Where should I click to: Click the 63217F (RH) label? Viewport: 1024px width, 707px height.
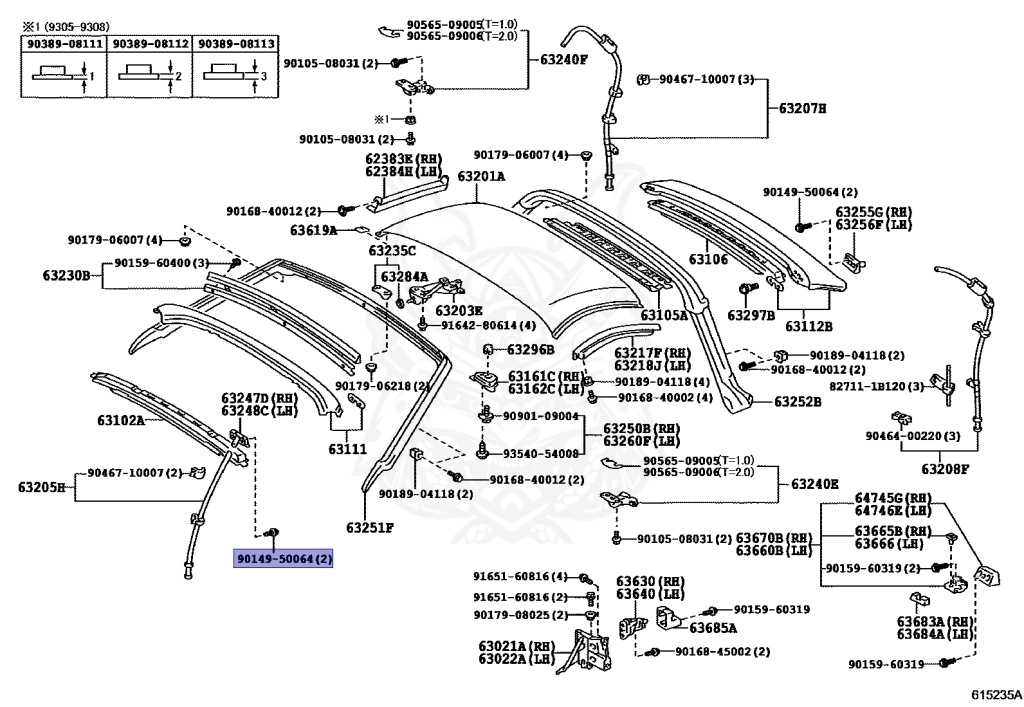[x=652, y=353]
